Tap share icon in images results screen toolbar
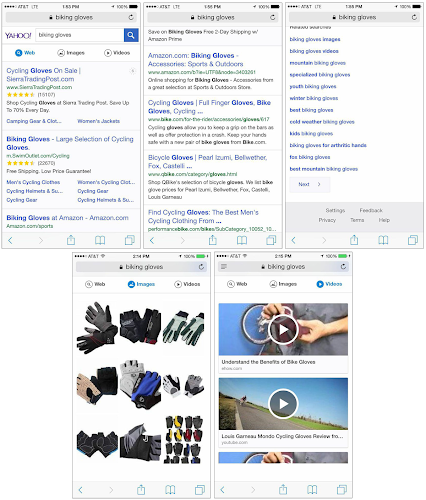 141,489
